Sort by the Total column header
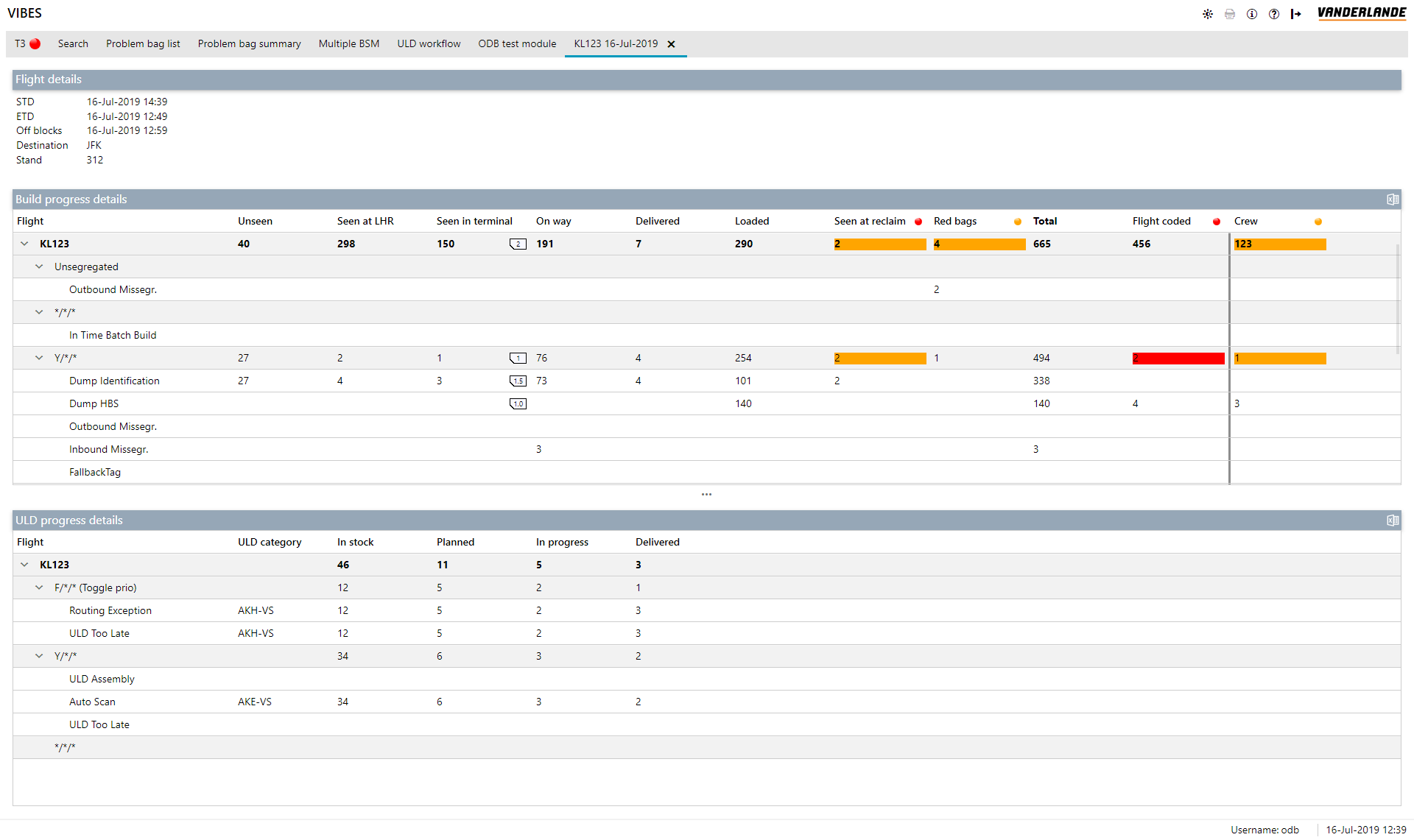 click(x=1045, y=221)
